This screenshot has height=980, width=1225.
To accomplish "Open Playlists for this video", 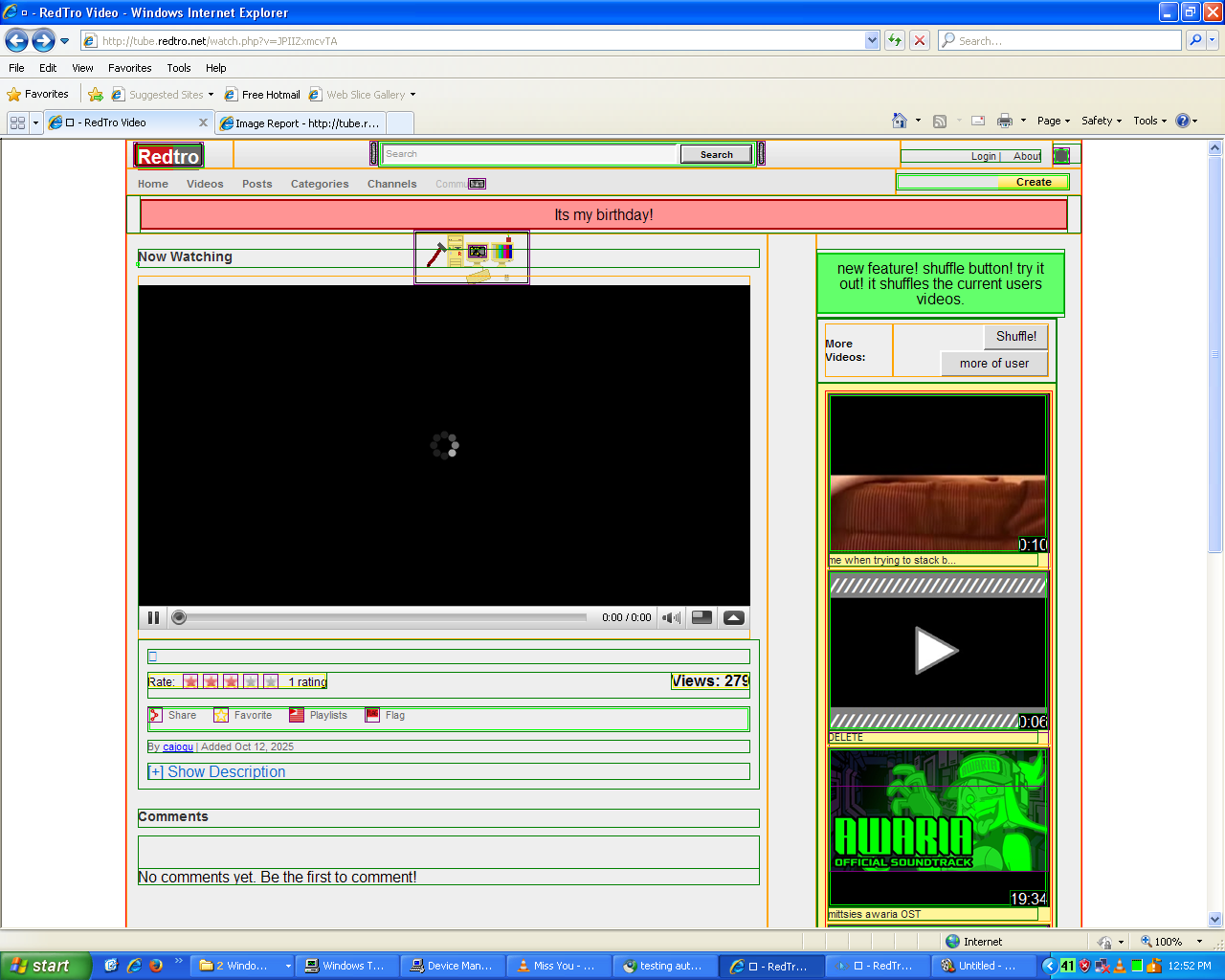I will (297, 715).
